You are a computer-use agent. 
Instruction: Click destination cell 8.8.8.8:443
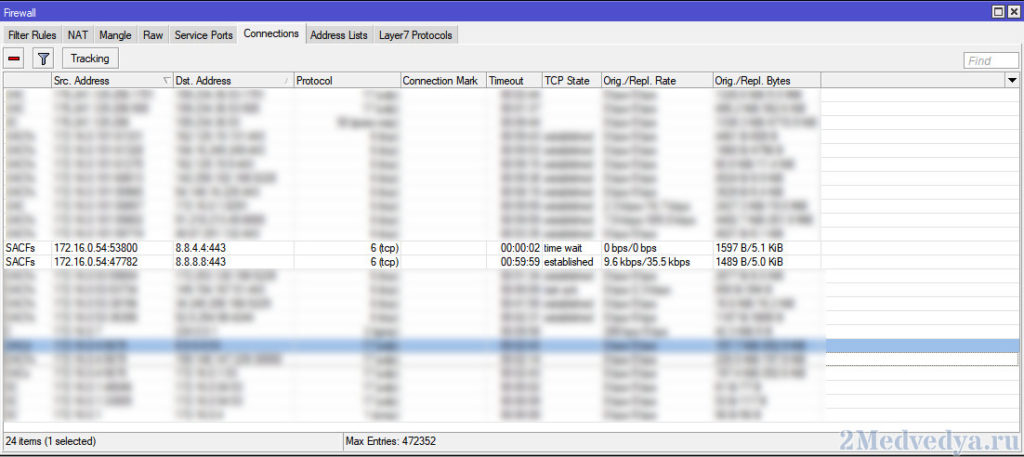200,262
